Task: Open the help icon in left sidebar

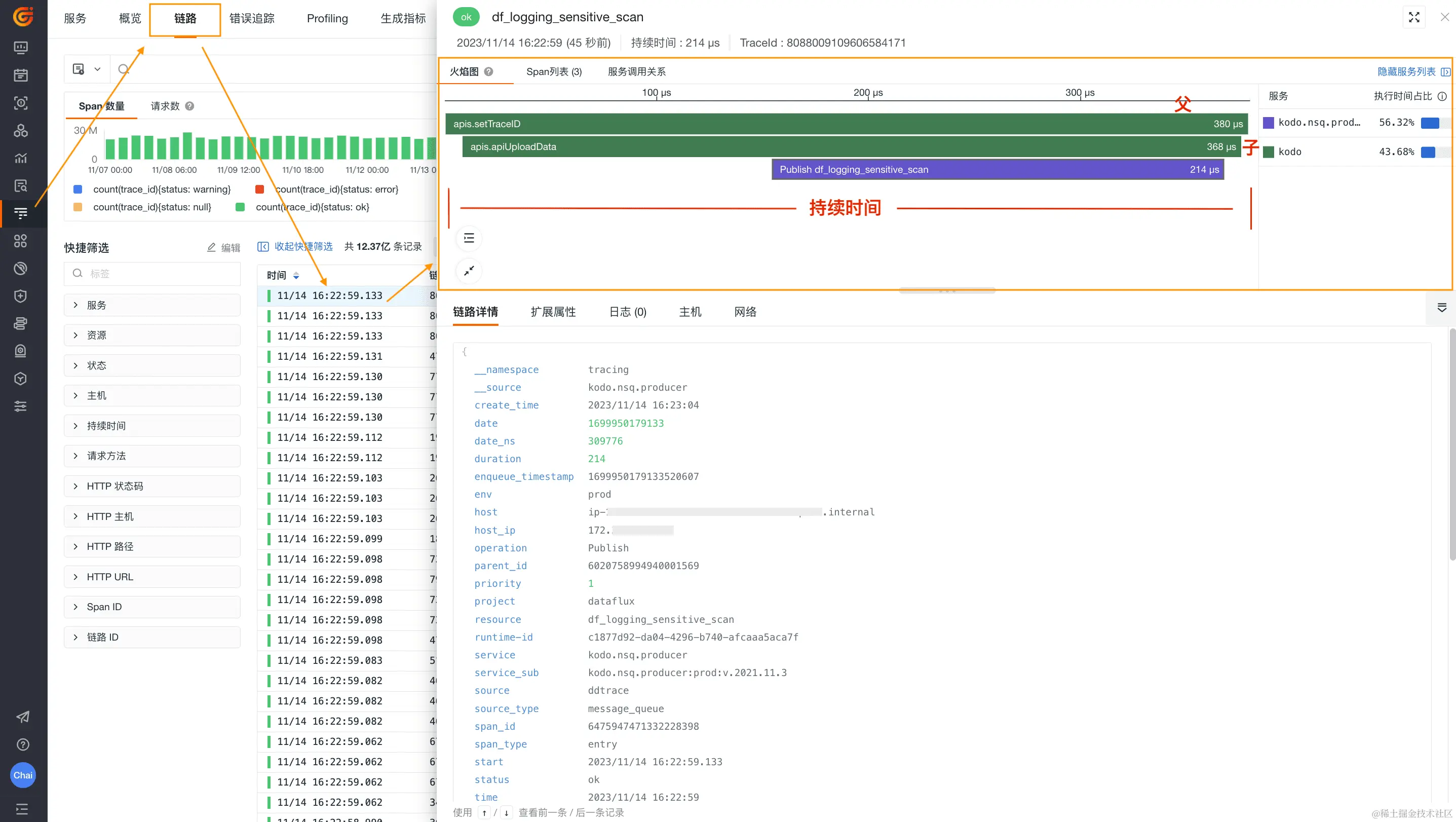Action: 22,744
